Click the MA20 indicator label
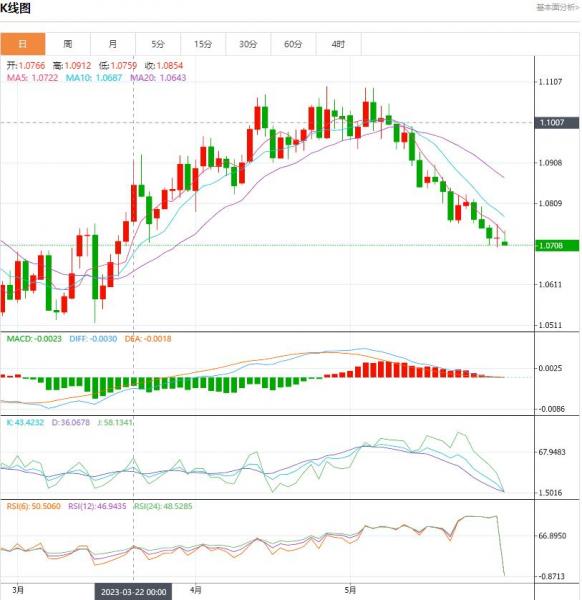 click(x=158, y=78)
